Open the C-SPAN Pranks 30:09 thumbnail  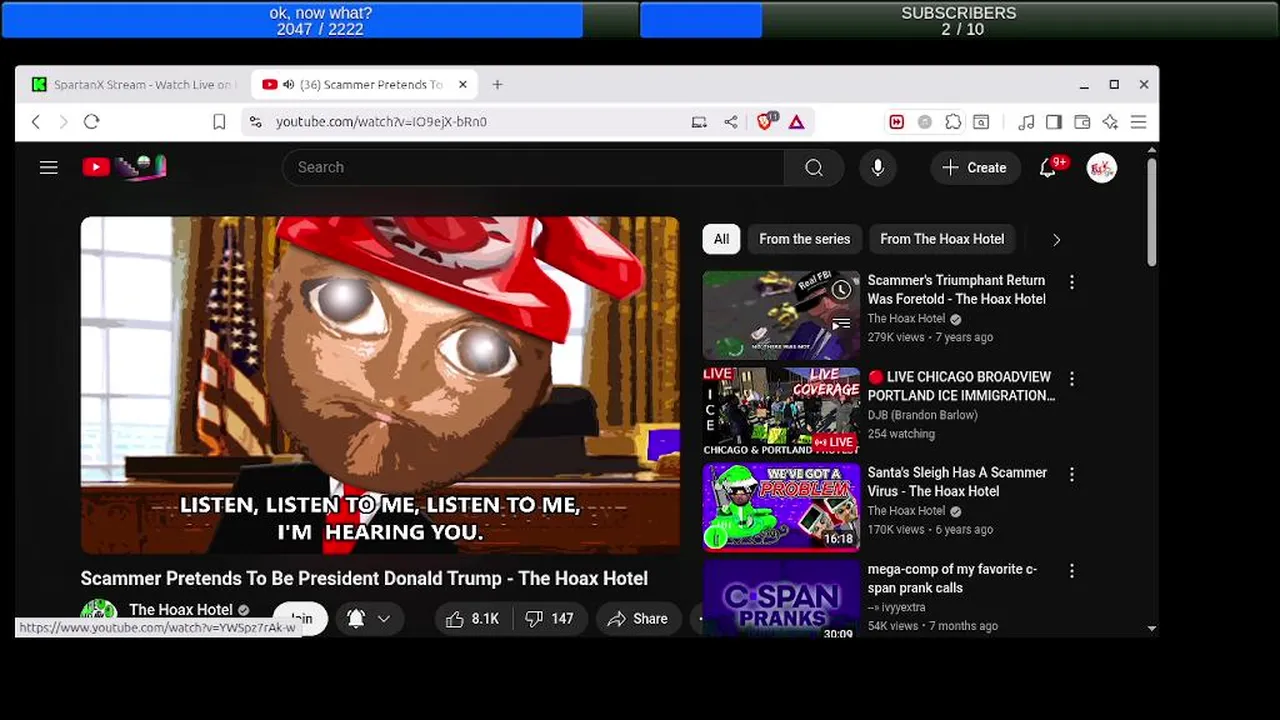781,598
